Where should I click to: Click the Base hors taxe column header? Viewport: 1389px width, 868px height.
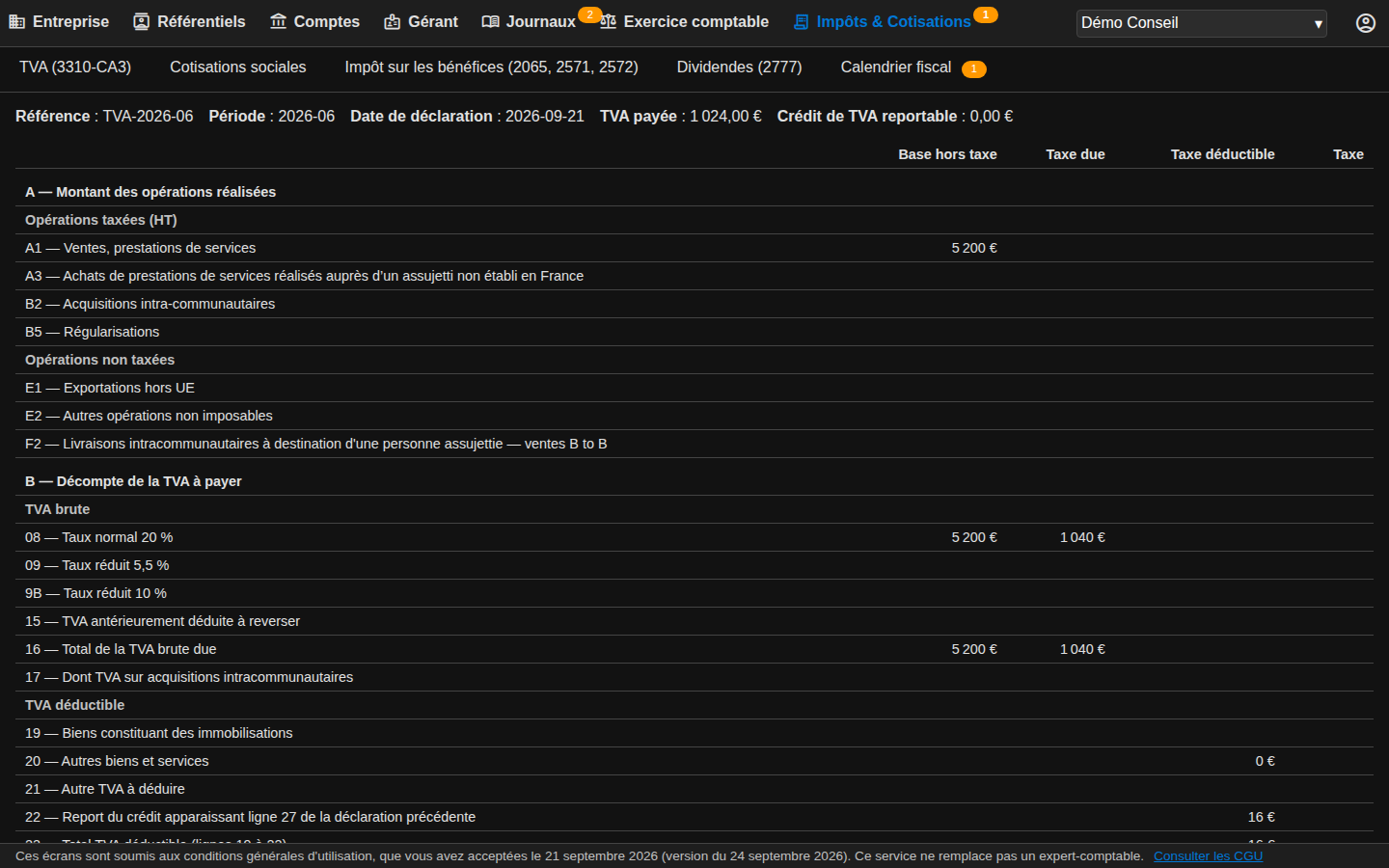(x=947, y=154)
